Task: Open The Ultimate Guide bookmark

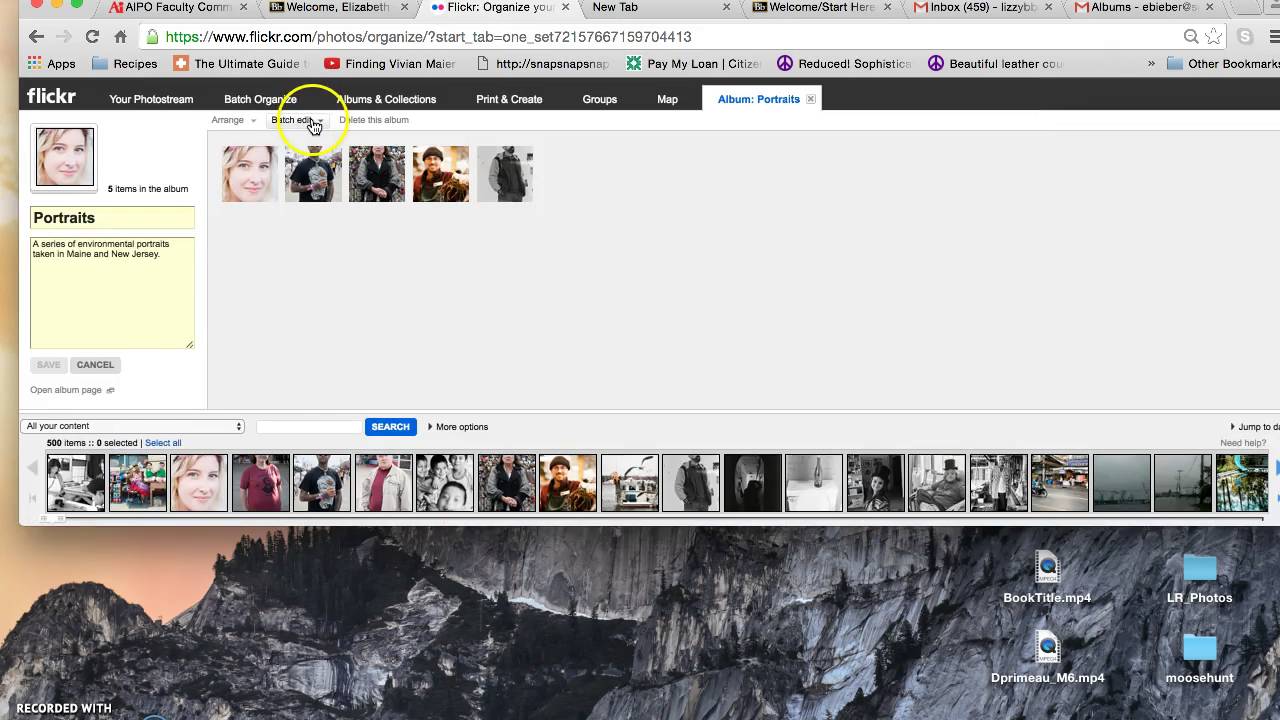Action: point(240,63)
